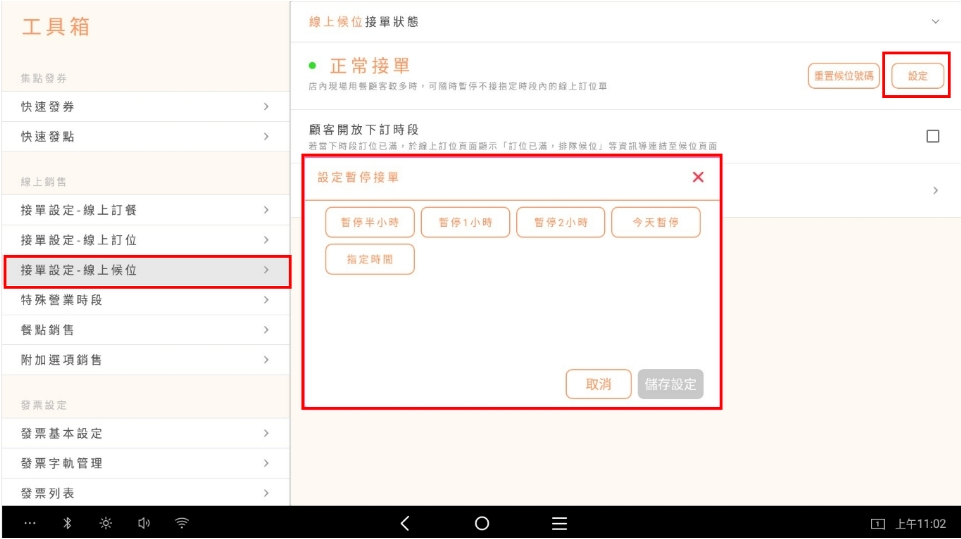
Task: Click the 設定 button at top right
Action: [917, 76]
